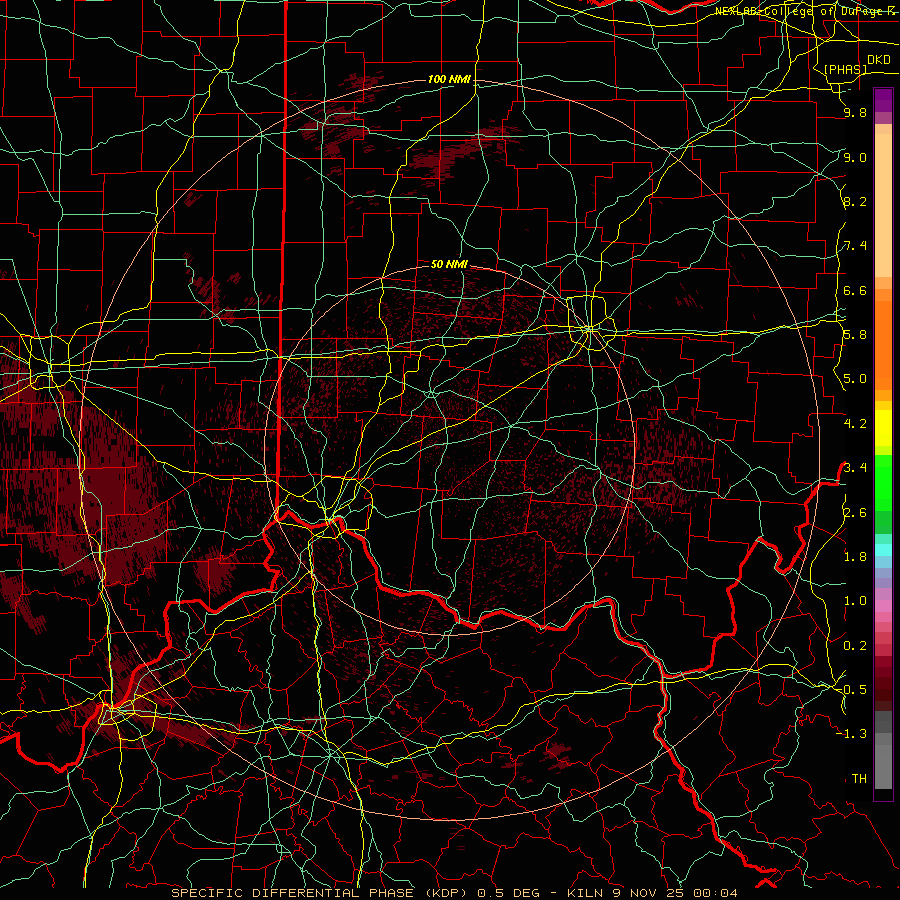Pick the purple band at the top of the scale
This screenshot has height=900, width=900.
(883, 100)
